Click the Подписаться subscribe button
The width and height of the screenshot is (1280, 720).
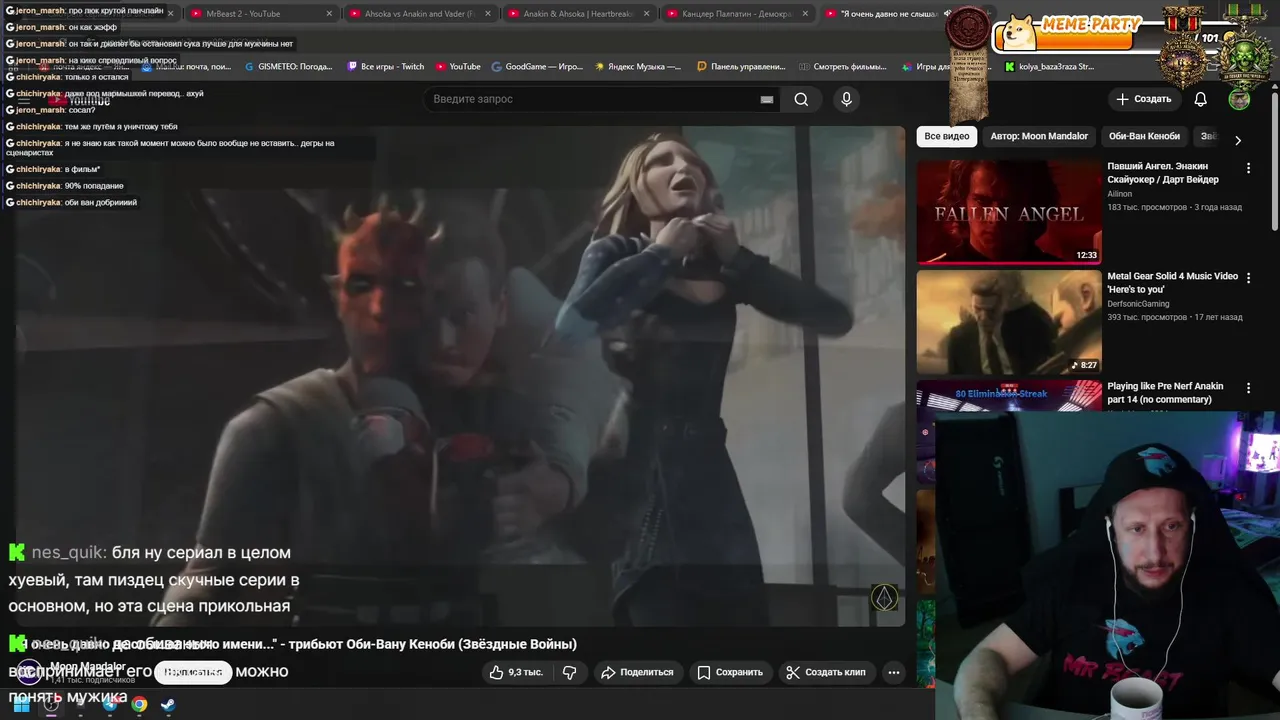coord(193,672)
